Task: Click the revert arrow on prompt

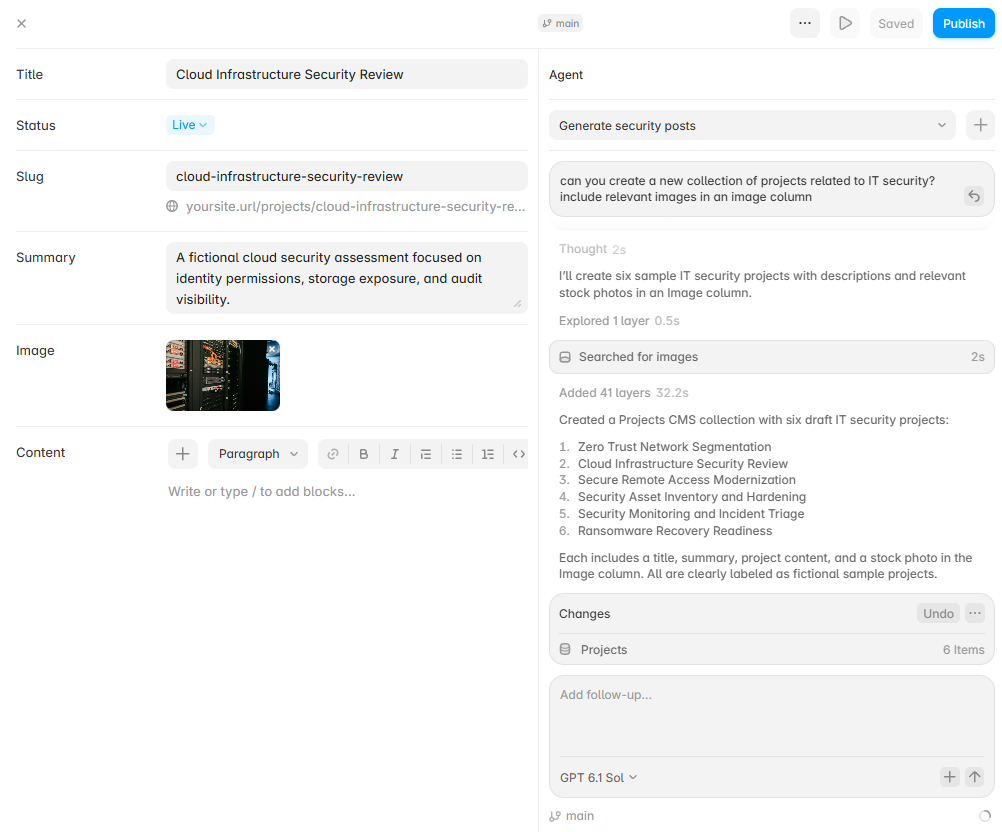Action: click(973, 196)
